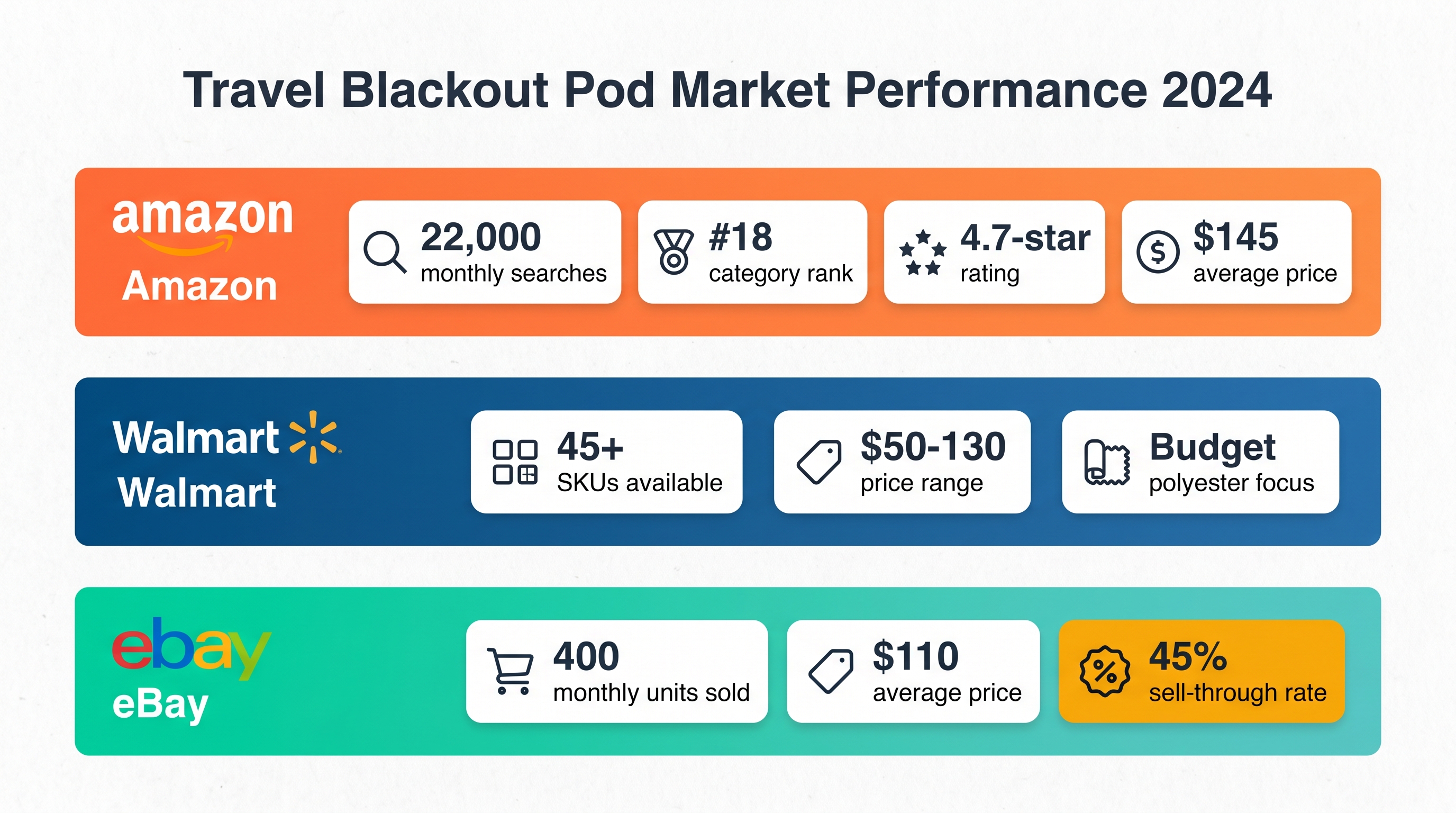
Task: Open the 45+ SKUs available card
Action: pos(606,462)
